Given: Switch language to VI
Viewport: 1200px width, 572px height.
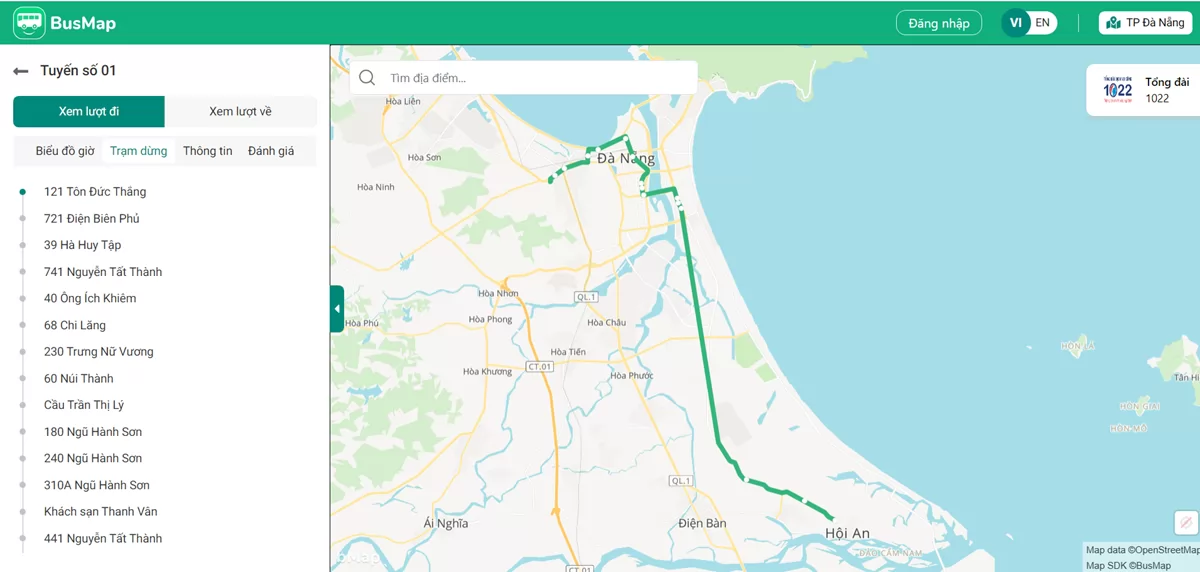Looking at the screenshot, I should tap(1016, 23).
